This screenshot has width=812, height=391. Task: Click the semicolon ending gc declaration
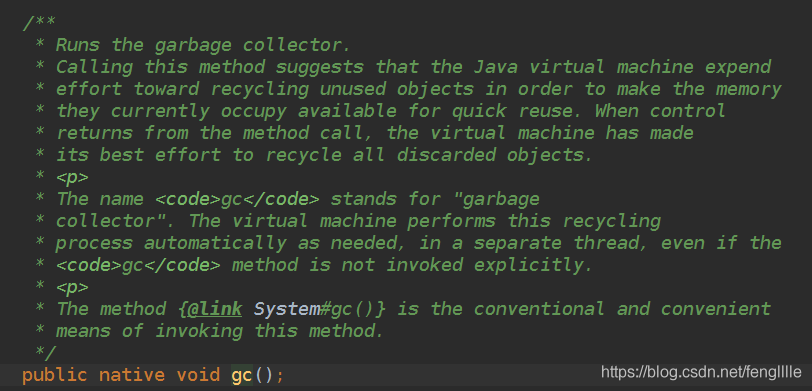click(280, 376)
